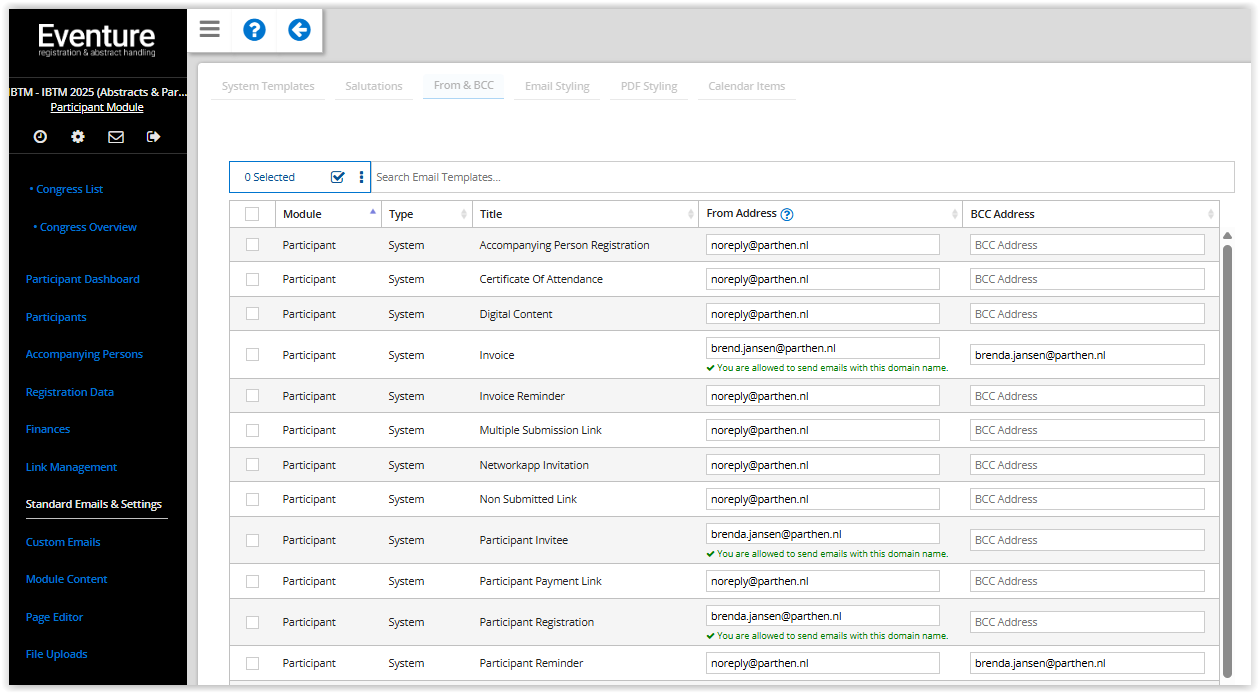Sort table by Title column arrows
Viewport: 1259px width, 693px height.
(690, 214)
